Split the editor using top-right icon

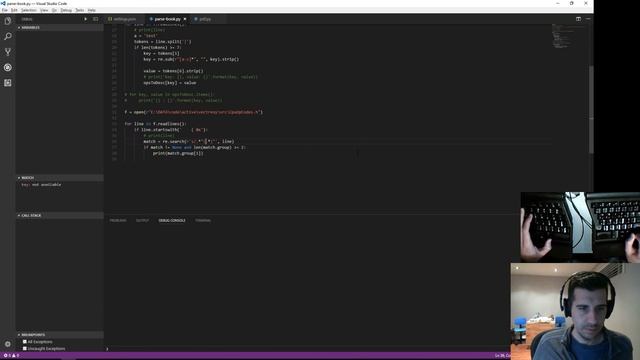coord(578,19)
